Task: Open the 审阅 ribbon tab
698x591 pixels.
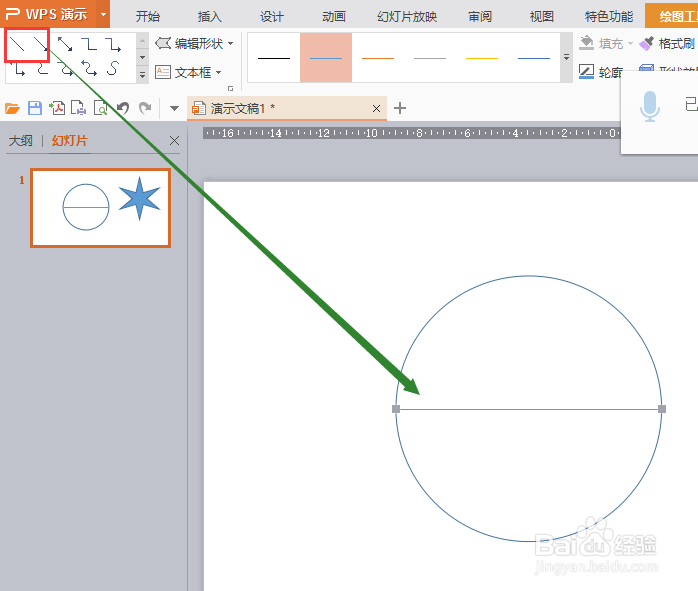Action: pos(480,16)
